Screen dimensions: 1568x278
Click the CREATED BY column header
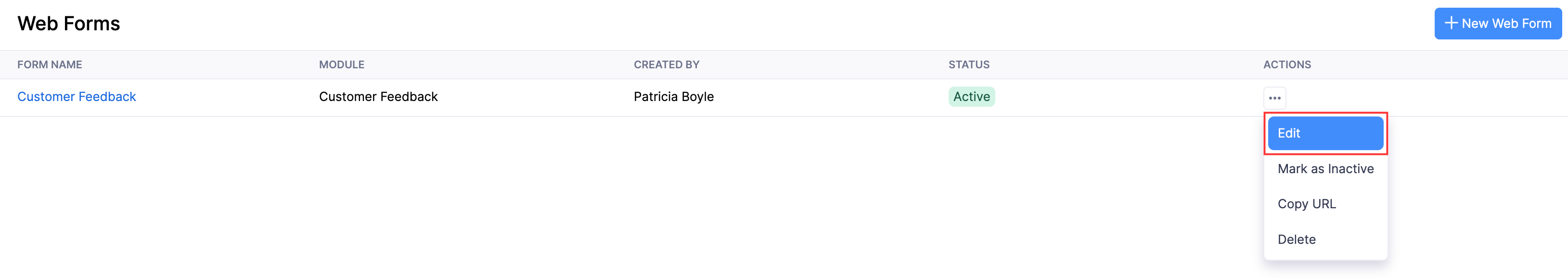click(666, 64)
